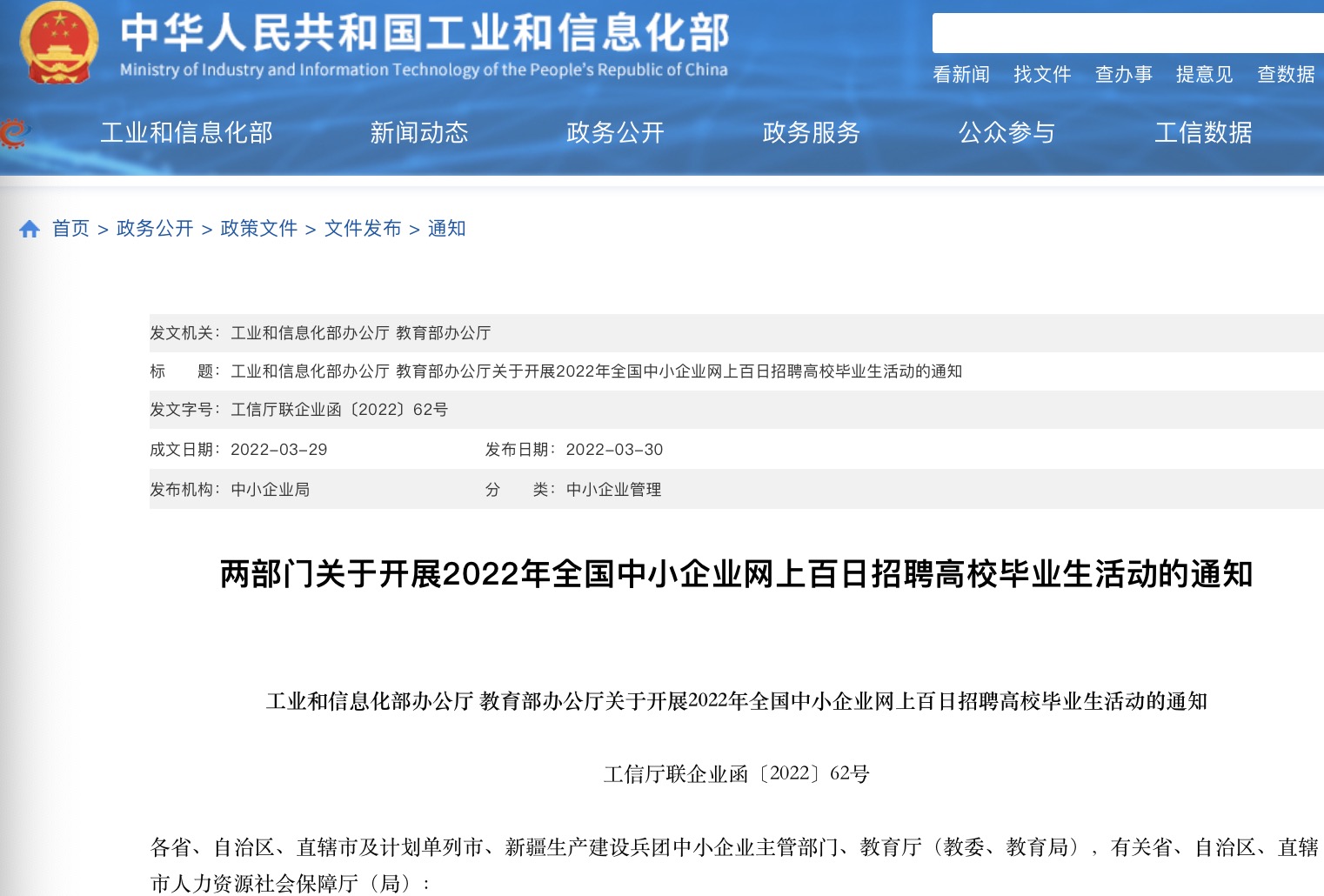Viewport: 1324px width, 896px height.
Task: Select the 发布机构 value 中小企业局
Action: (x=270, y=490)
